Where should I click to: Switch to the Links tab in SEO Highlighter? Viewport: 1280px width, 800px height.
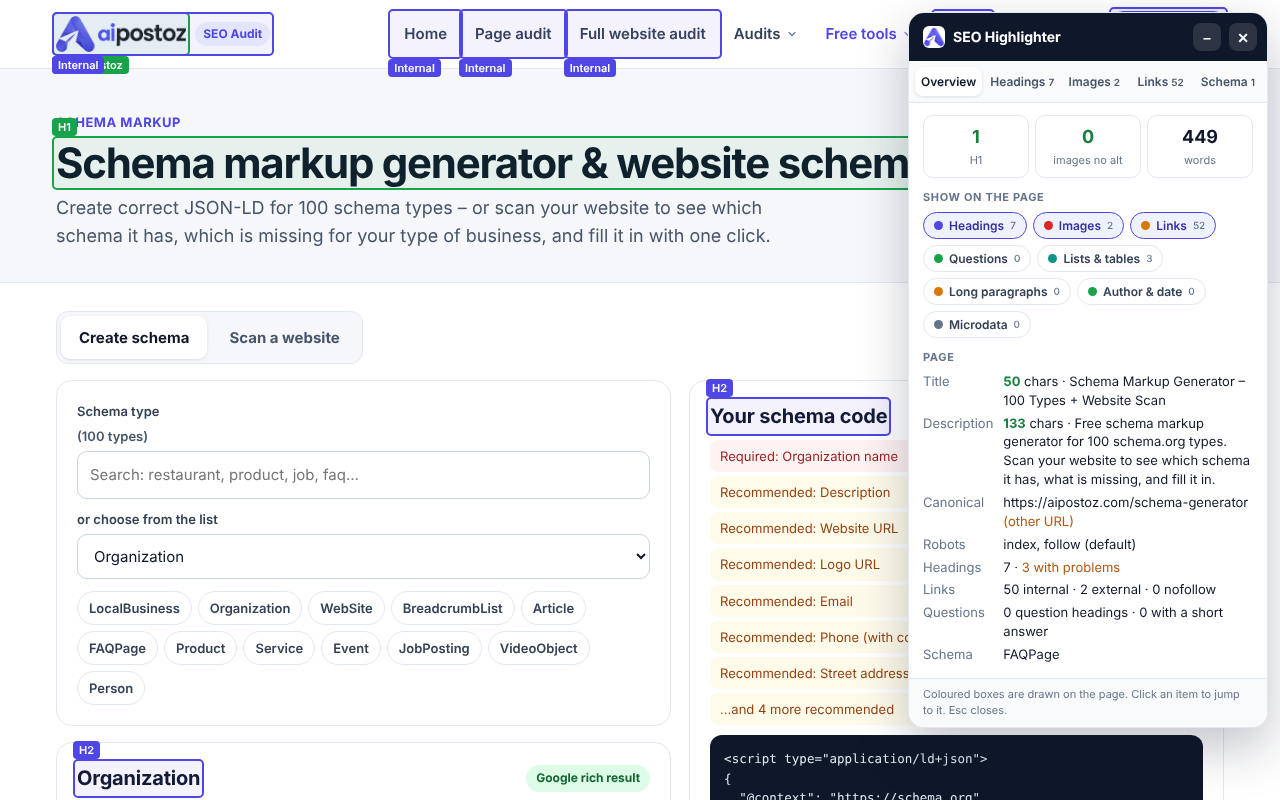pyautogui.click(x=1160, y=82)
